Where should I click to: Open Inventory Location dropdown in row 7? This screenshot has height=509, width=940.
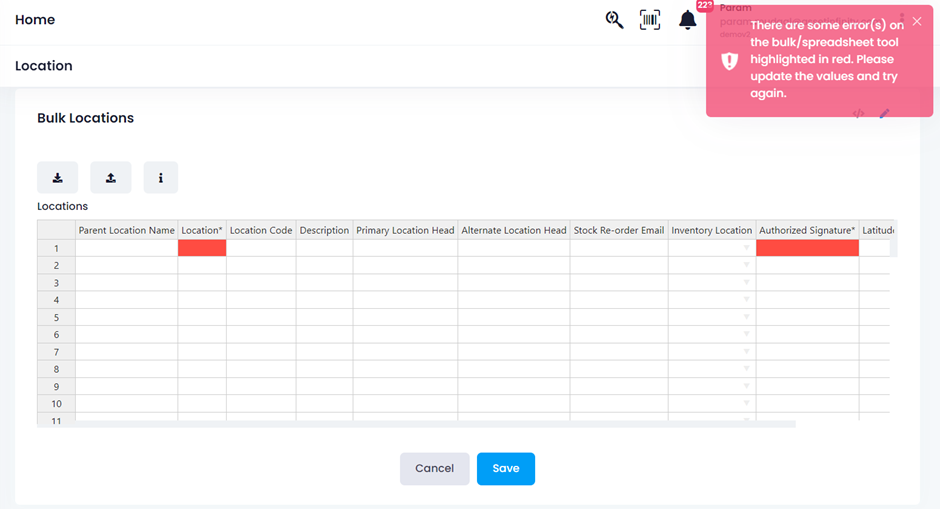click(746, 352)
